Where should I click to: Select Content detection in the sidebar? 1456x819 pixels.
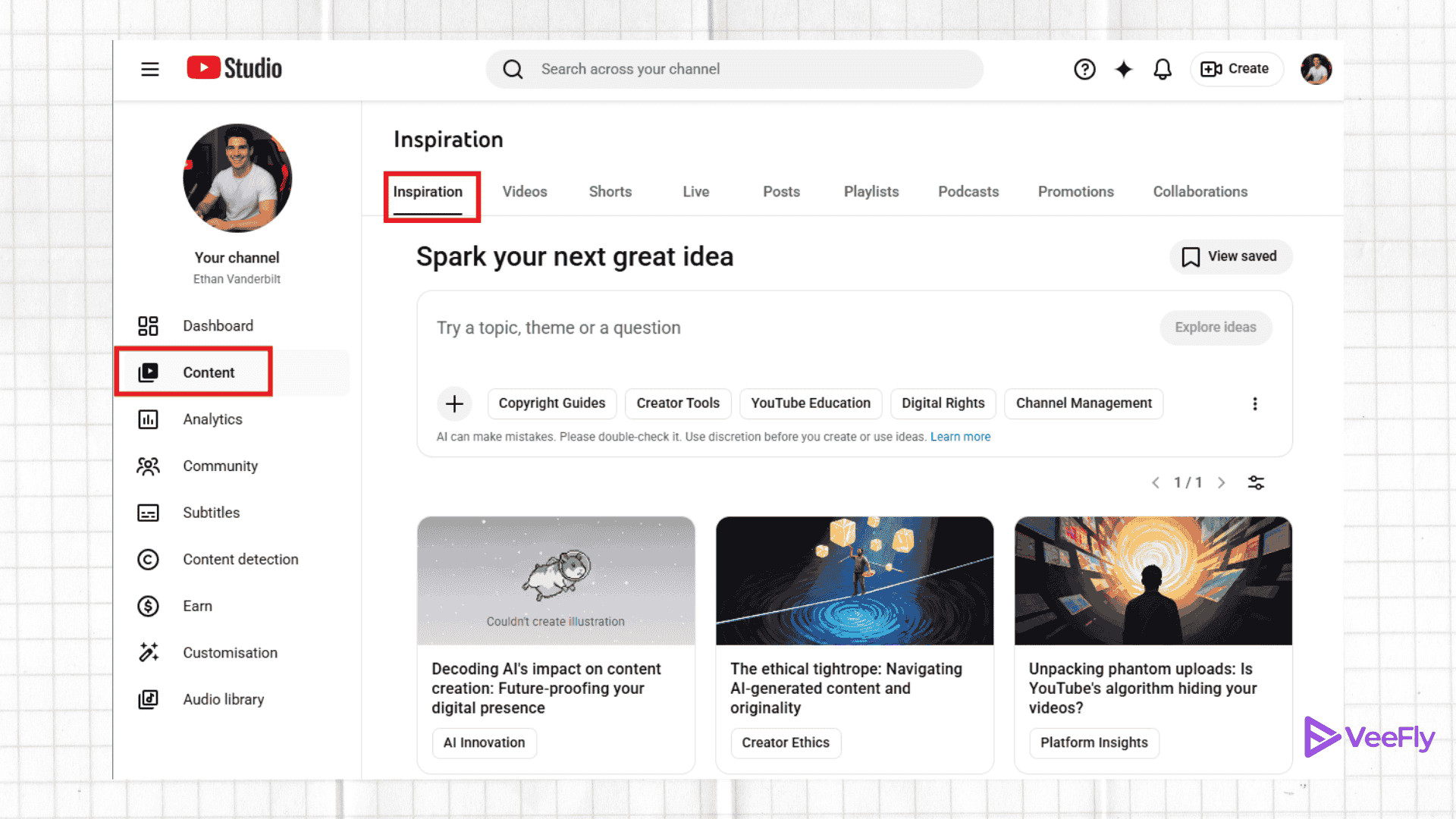click(x=240, y=559)
